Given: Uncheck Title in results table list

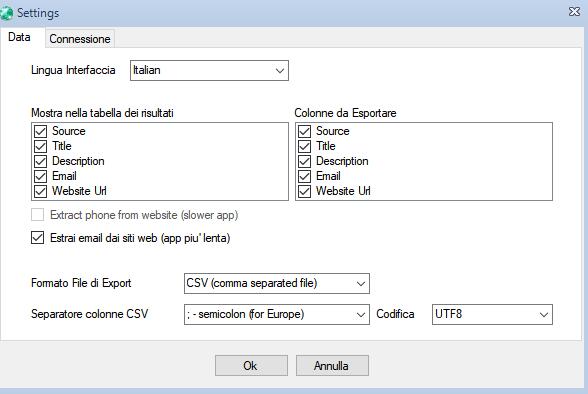Looking at the screenshot, I should 40,146.
